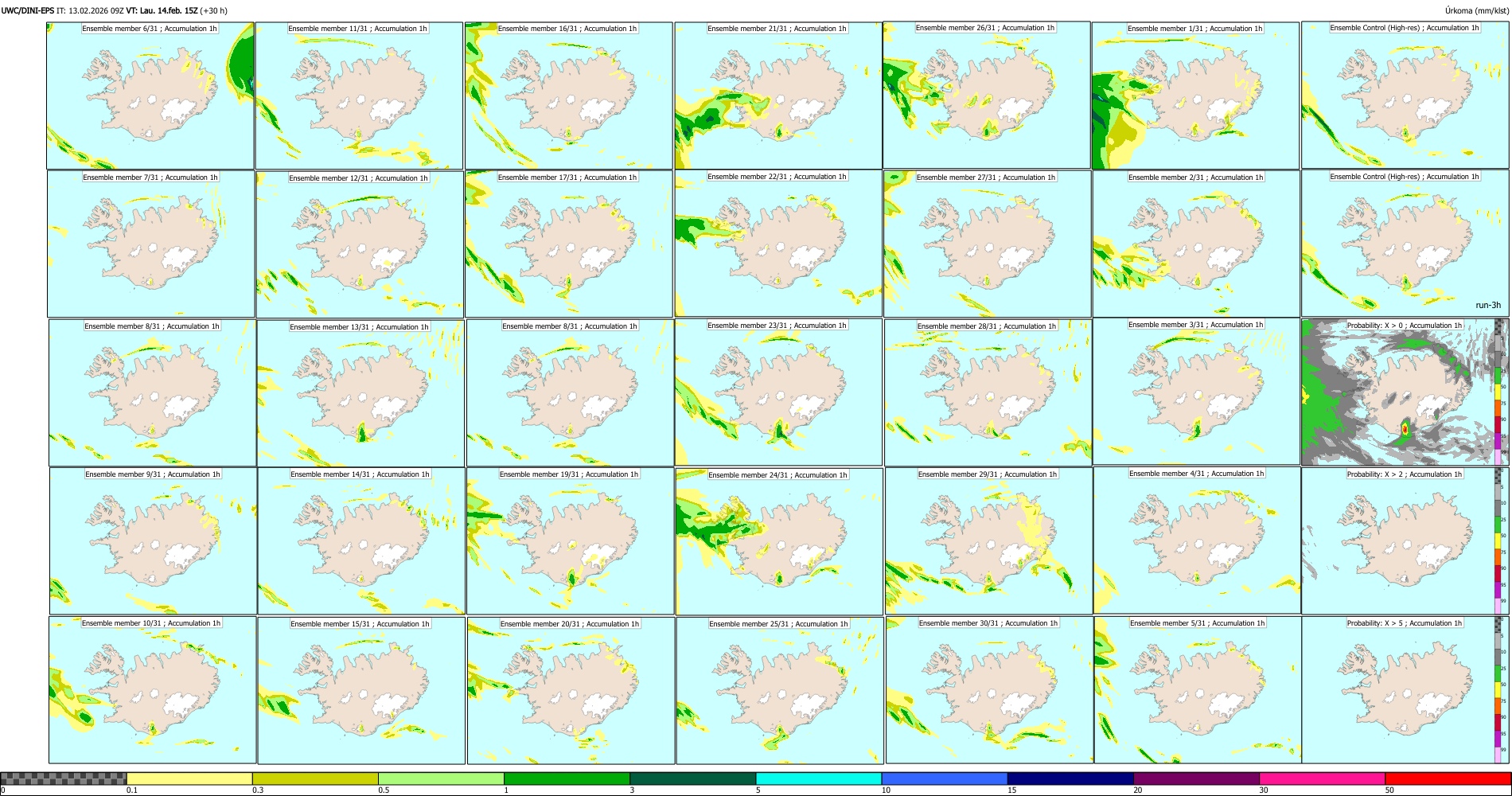1512x796 pixels.
Task: Select the Ensemble member 26/31 map
Action: point(987,95)
